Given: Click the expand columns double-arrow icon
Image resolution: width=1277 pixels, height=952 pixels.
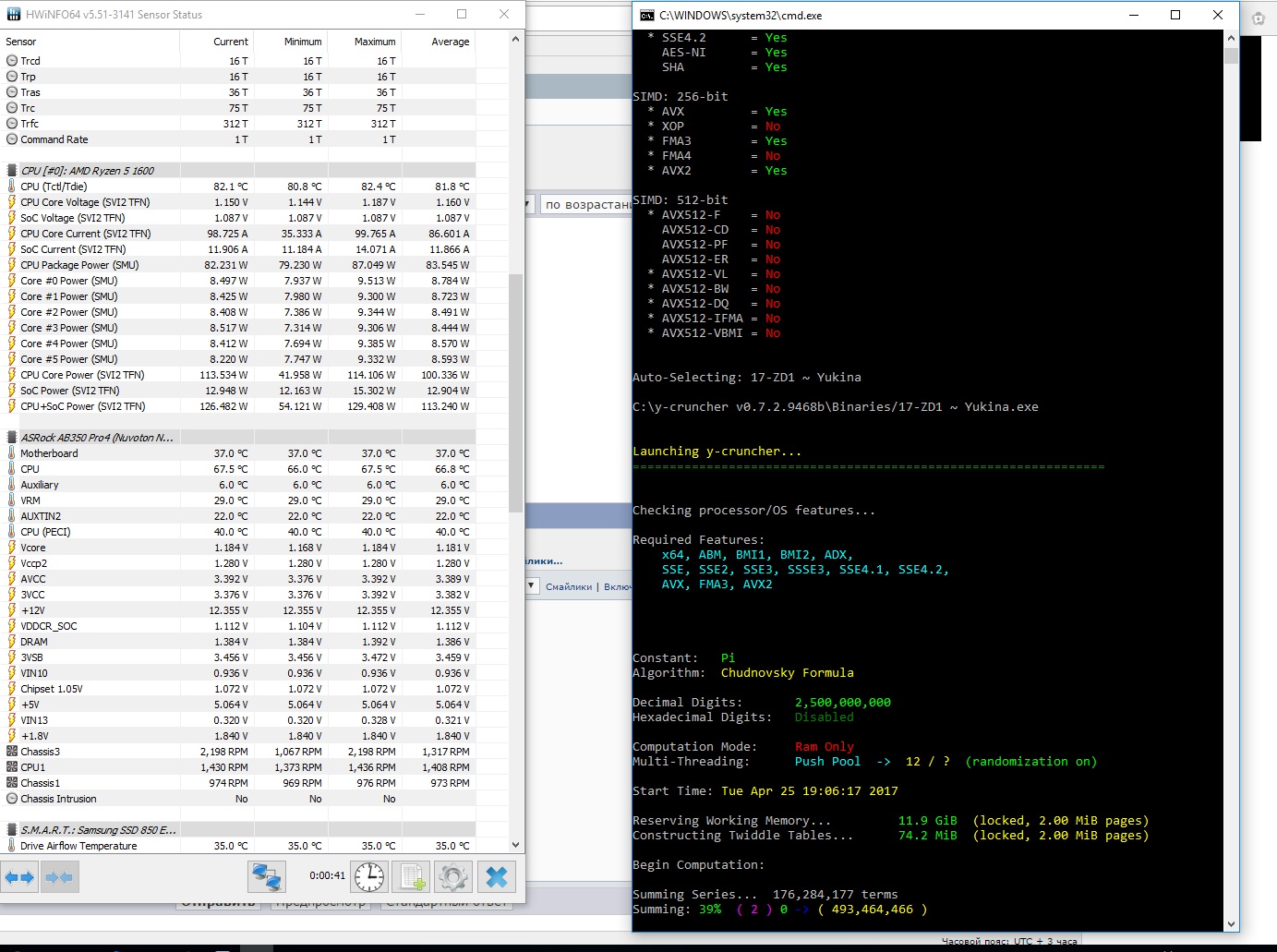Looking at the screenshot, I should [19, 877].
